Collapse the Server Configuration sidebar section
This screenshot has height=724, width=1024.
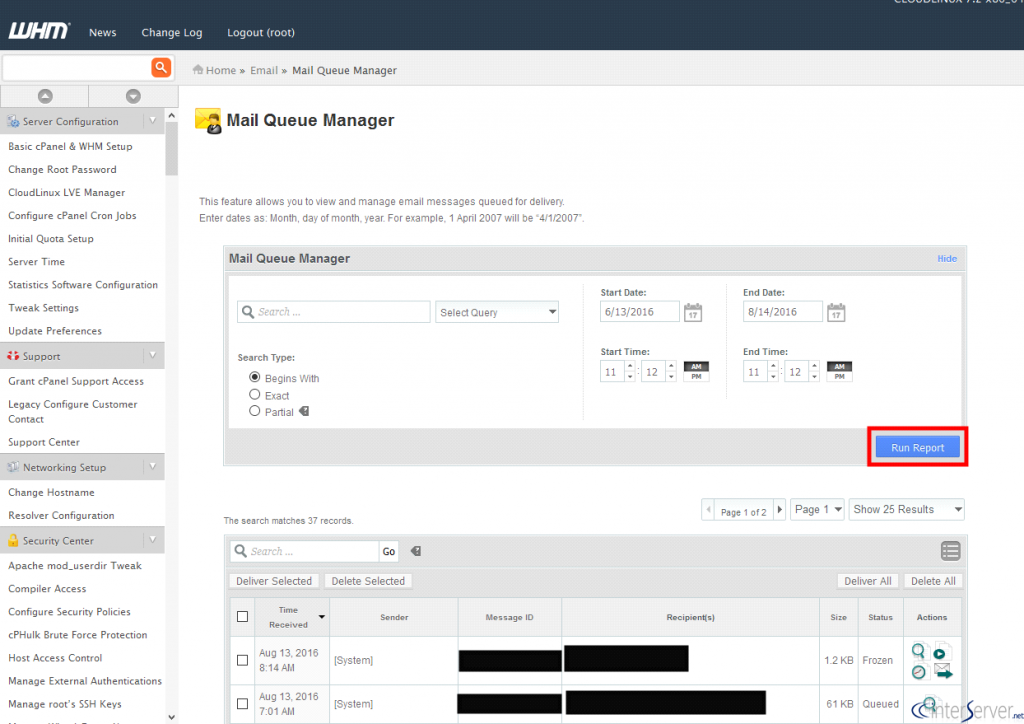coord(152,121)
